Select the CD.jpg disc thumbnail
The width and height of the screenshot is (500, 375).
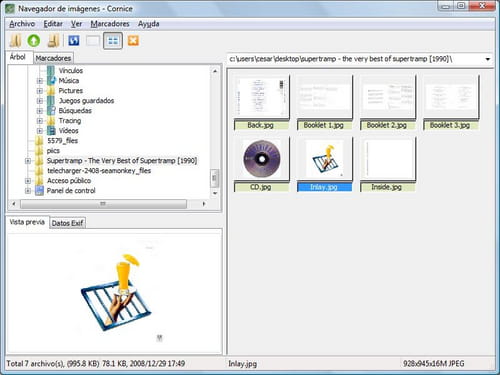point(262,159)
